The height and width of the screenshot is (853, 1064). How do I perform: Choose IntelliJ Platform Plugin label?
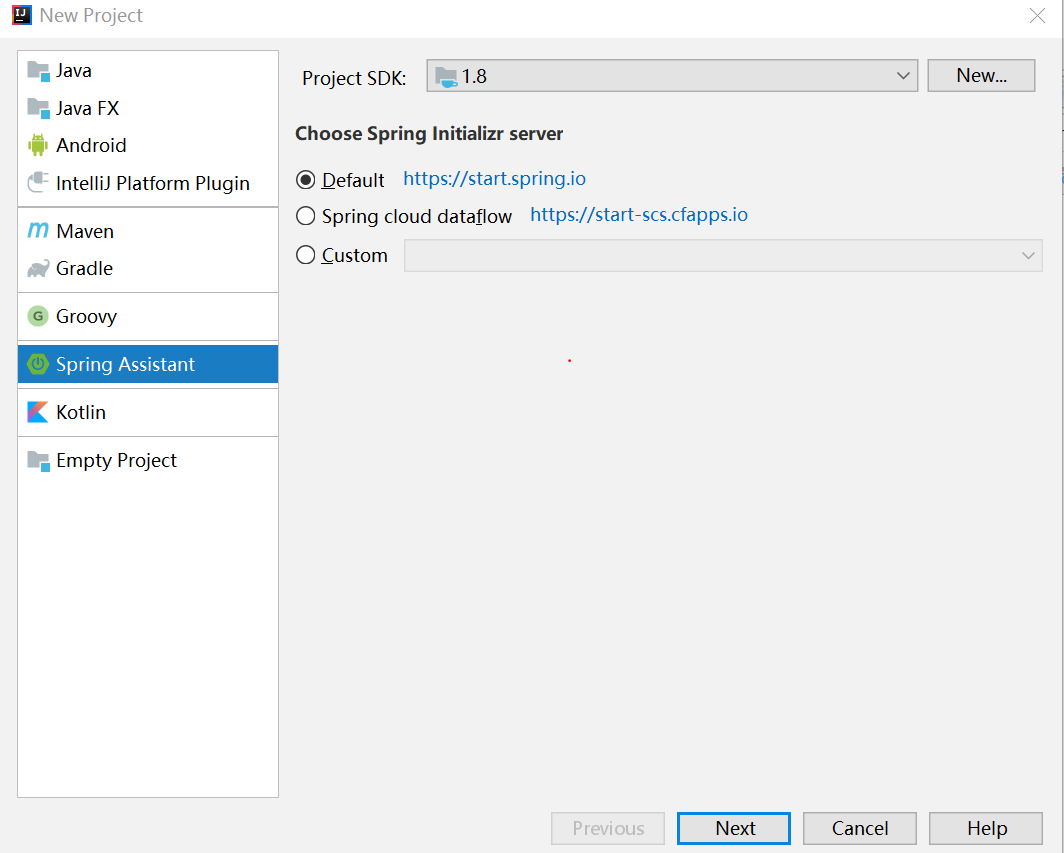pyautogui.click(x=153, y=183)
